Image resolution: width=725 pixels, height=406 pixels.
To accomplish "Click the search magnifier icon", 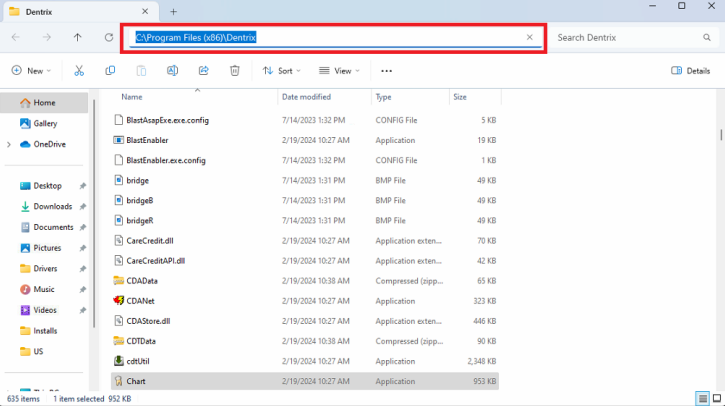I will tap(707, 37).
